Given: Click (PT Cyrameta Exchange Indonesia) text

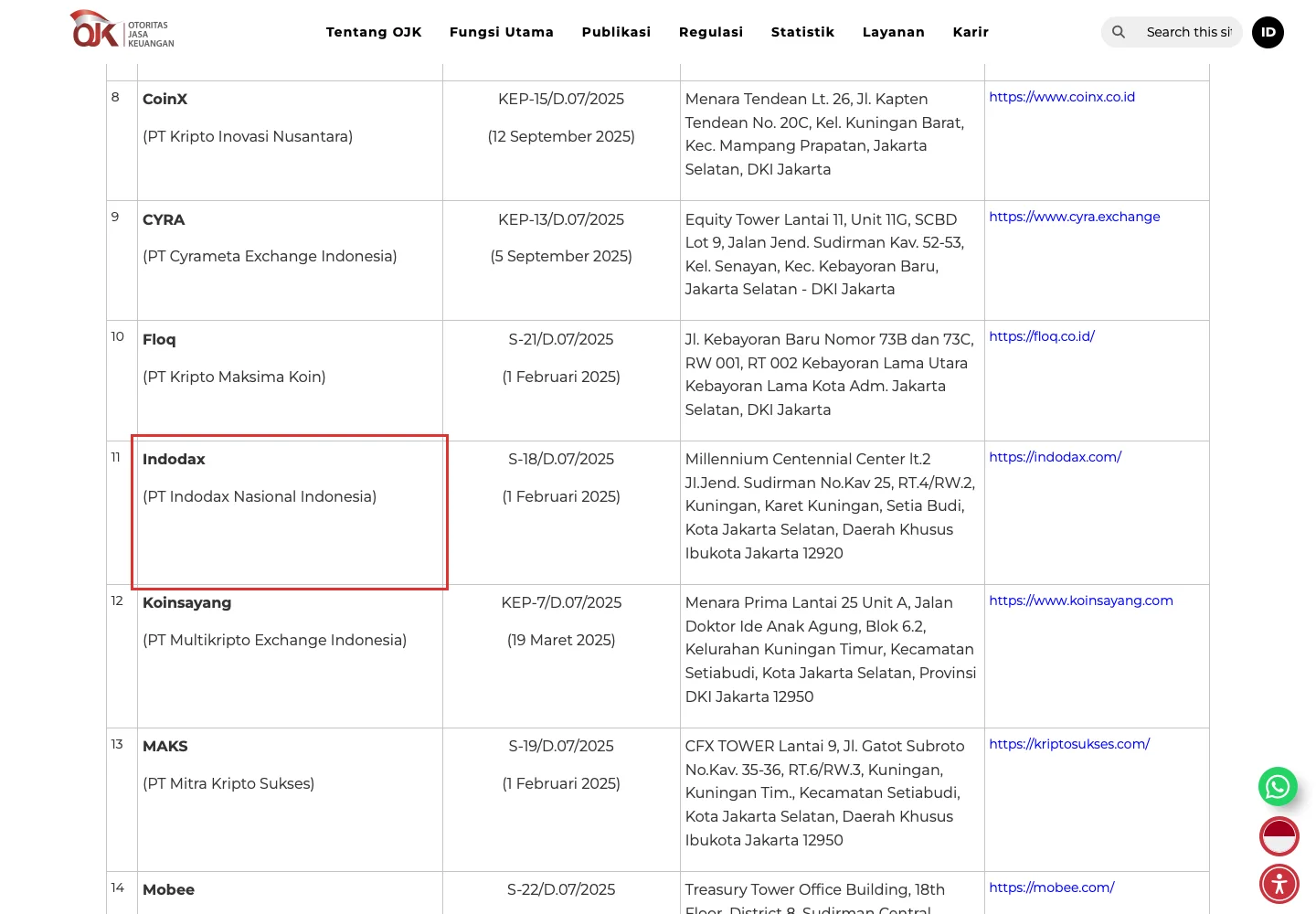Looking at the screenshot, I should [270, 256].
